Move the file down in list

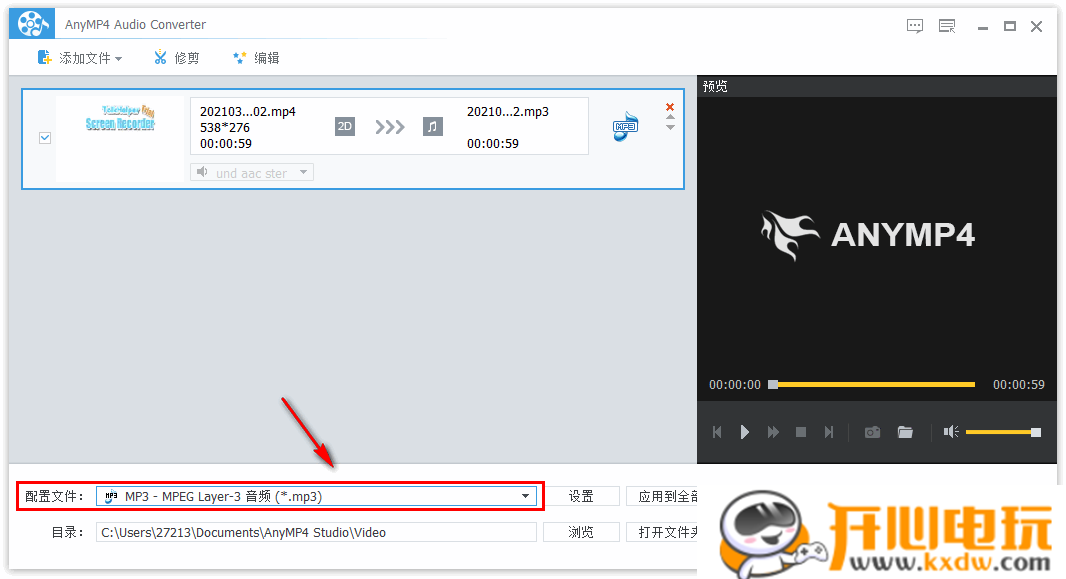tap(670, 128)
